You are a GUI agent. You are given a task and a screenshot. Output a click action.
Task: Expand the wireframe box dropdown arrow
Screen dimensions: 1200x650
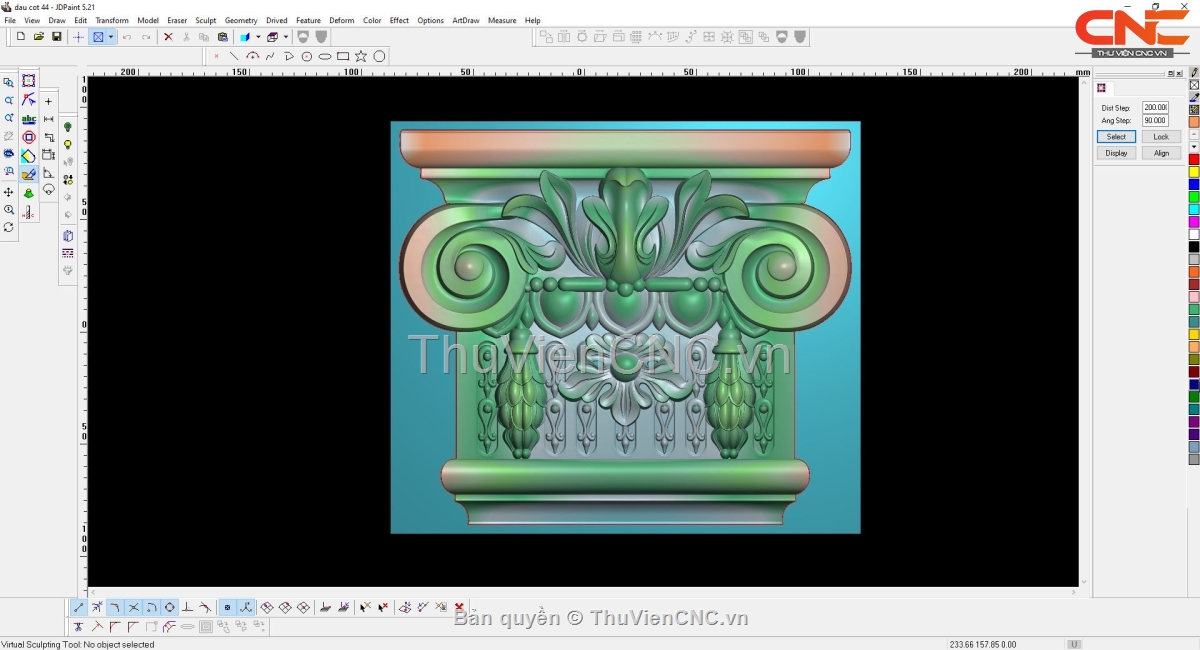tap(286, 37)
